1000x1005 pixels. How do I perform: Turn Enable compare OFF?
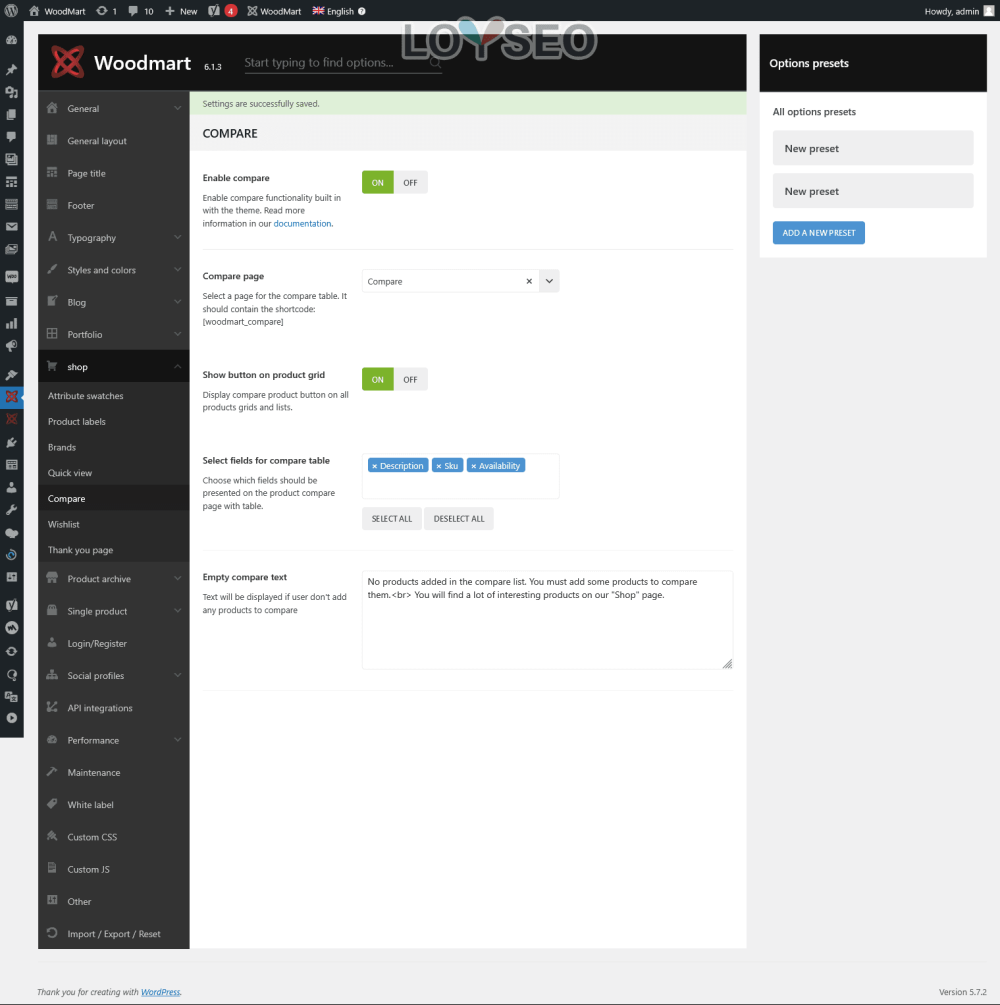click(x=410, y=183)
